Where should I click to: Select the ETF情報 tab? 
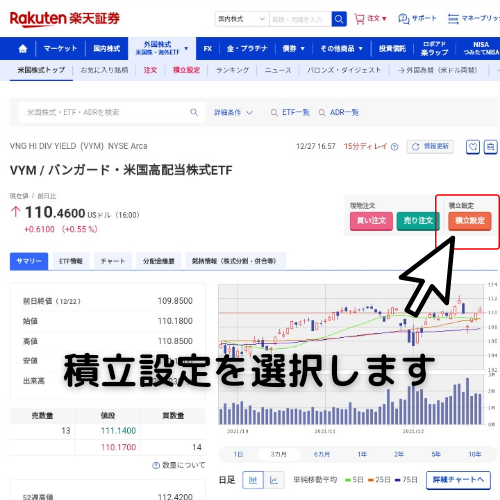tap(71, 261)
